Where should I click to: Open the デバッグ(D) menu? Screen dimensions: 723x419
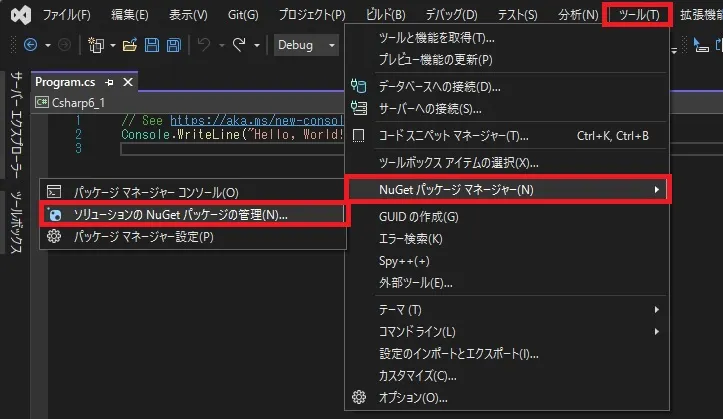pos(451,15)
